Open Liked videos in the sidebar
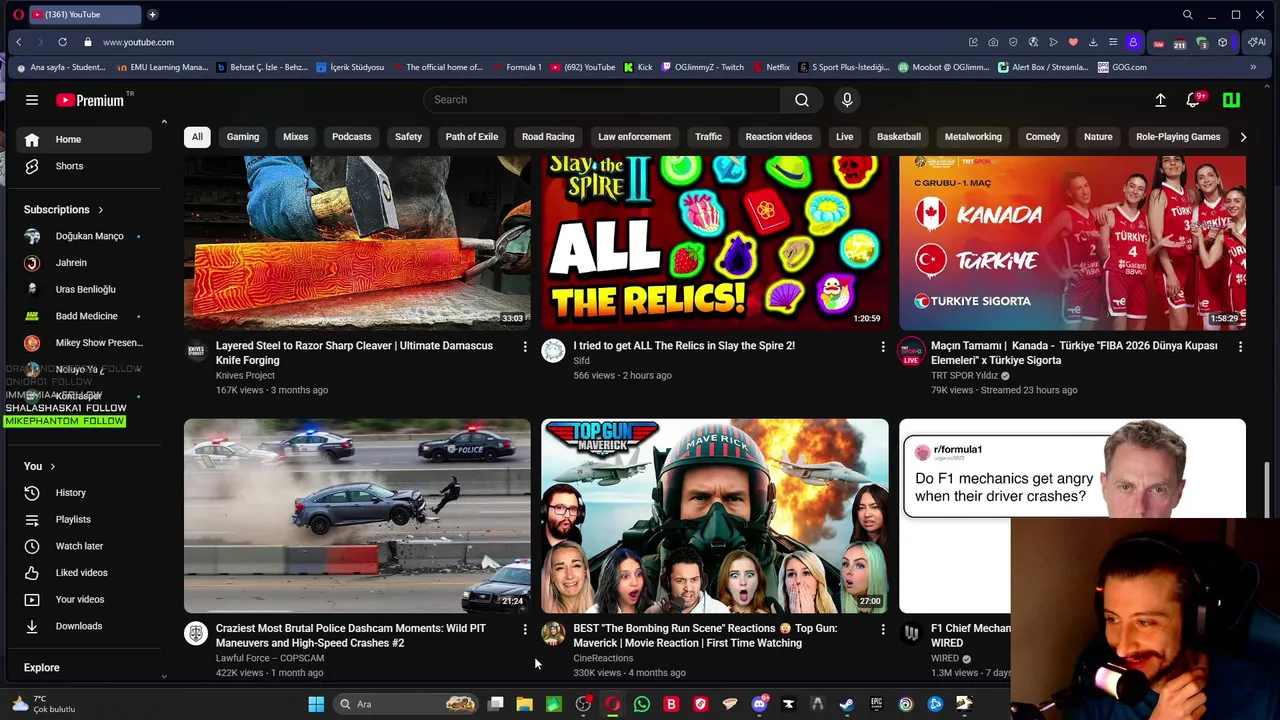The height and width of the screenshot is (720, 1280). pos(83,573)
